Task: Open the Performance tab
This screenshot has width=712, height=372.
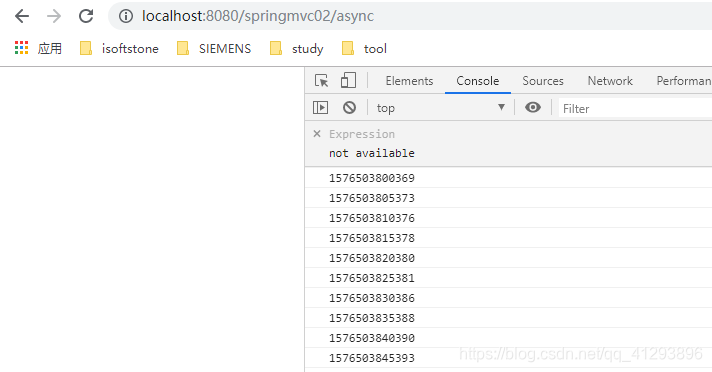Action: (683, 81)
